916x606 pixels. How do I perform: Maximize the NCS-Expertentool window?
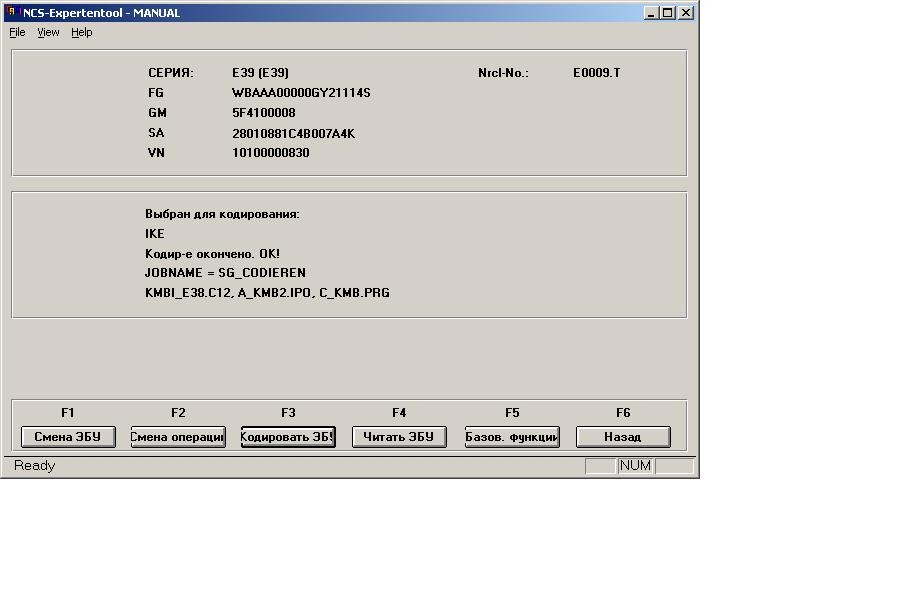click(x=668, y=13)
